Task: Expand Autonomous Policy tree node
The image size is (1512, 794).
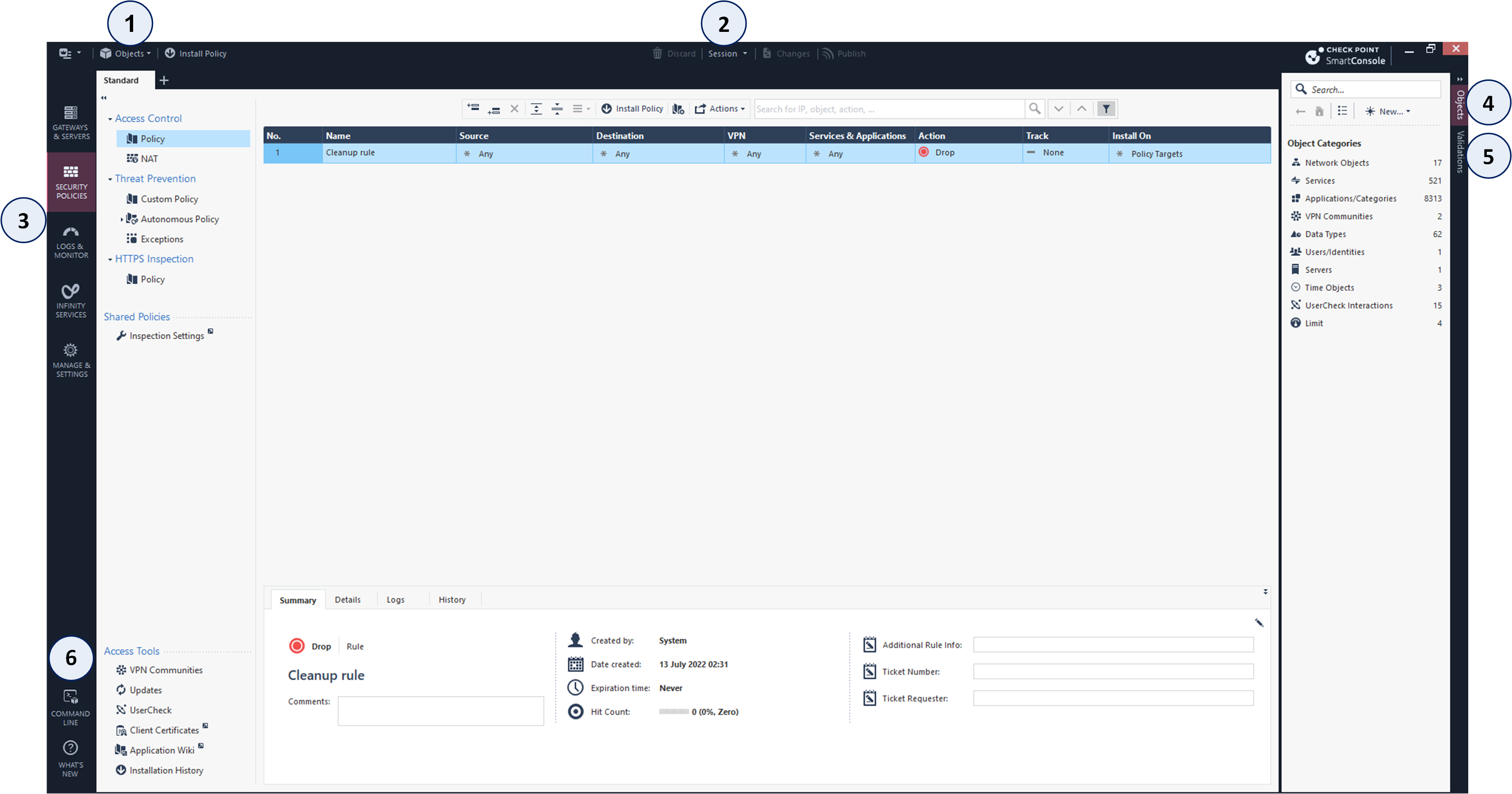Action: tap(122, 220)
